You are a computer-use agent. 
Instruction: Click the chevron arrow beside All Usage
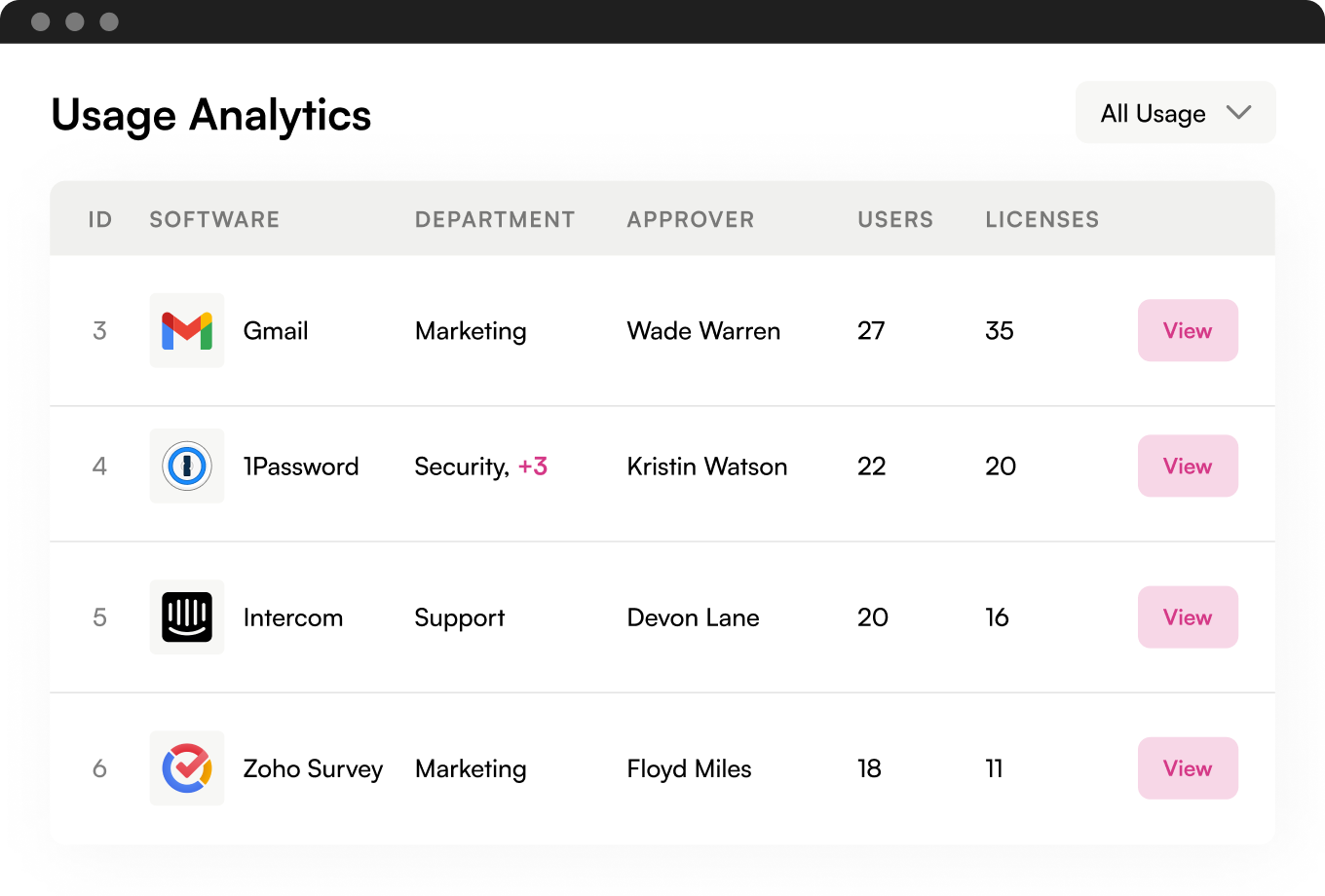tap(1238, 113)
